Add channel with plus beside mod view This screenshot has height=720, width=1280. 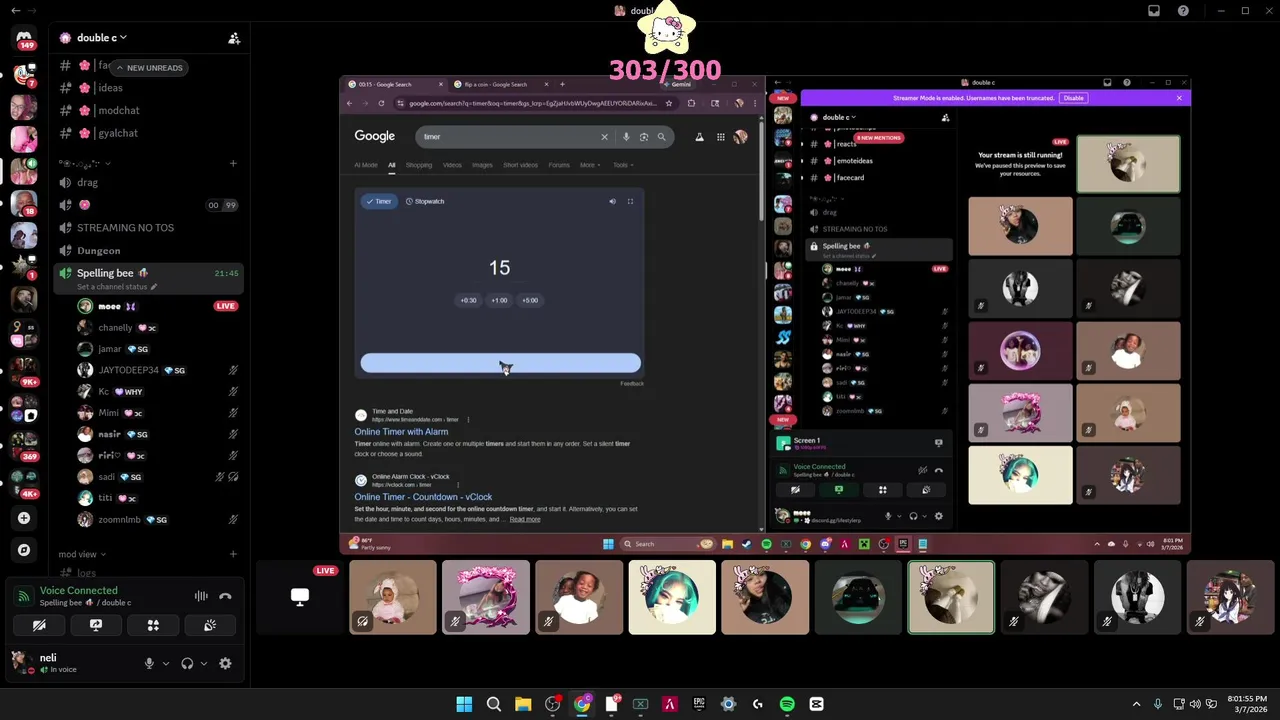[x=233, y=554]
